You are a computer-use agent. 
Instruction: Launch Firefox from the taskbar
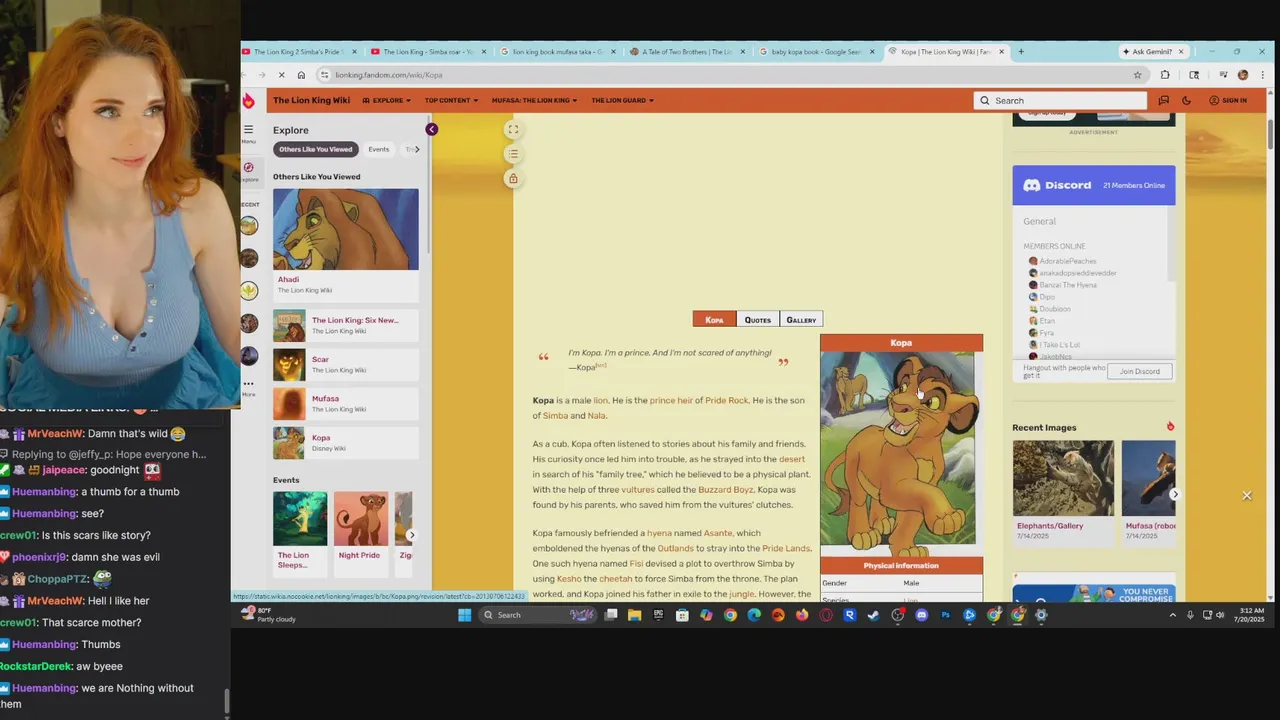tap(802, 615)
